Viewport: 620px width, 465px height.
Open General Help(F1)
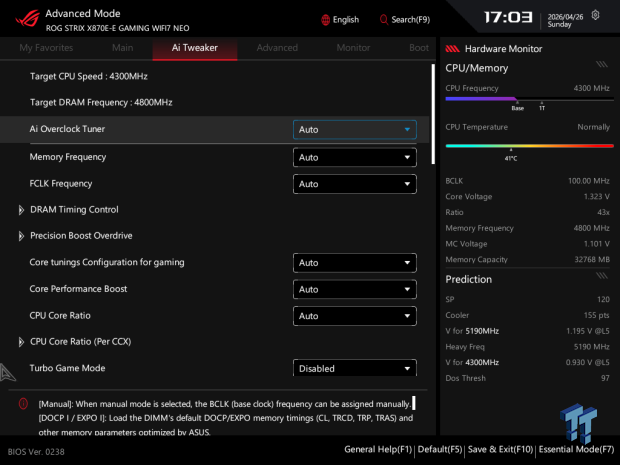[378, 450]
